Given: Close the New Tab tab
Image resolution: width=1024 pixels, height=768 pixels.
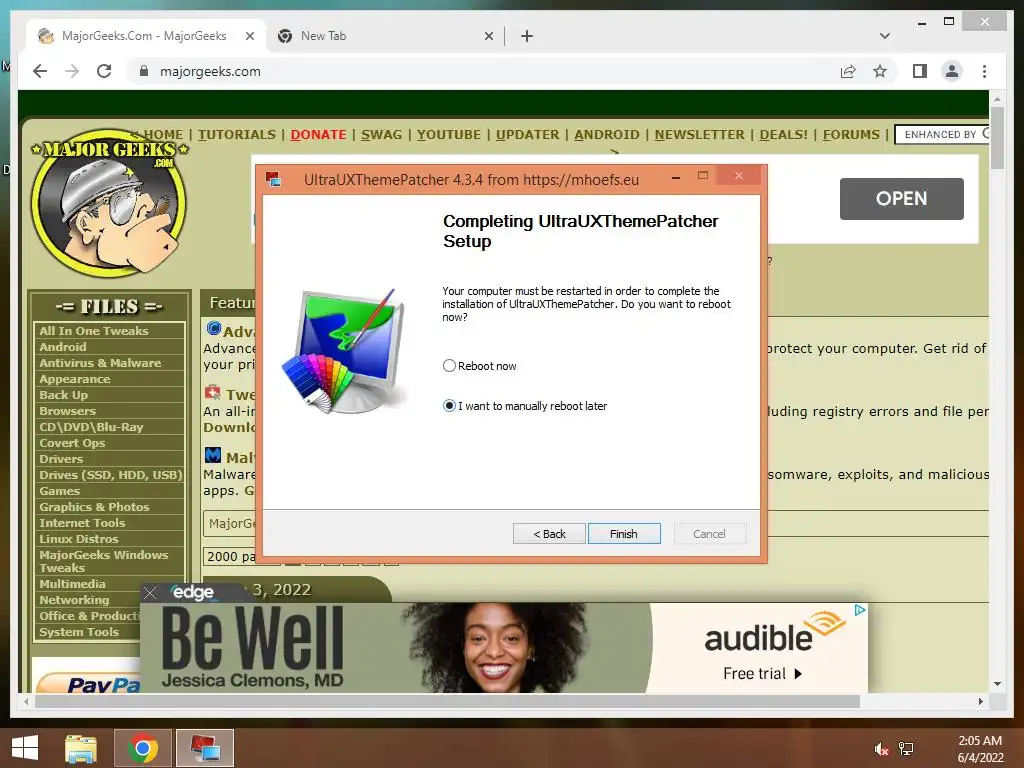Looking at the screenshot, I should pyautogui.click(x=488, y=36).
